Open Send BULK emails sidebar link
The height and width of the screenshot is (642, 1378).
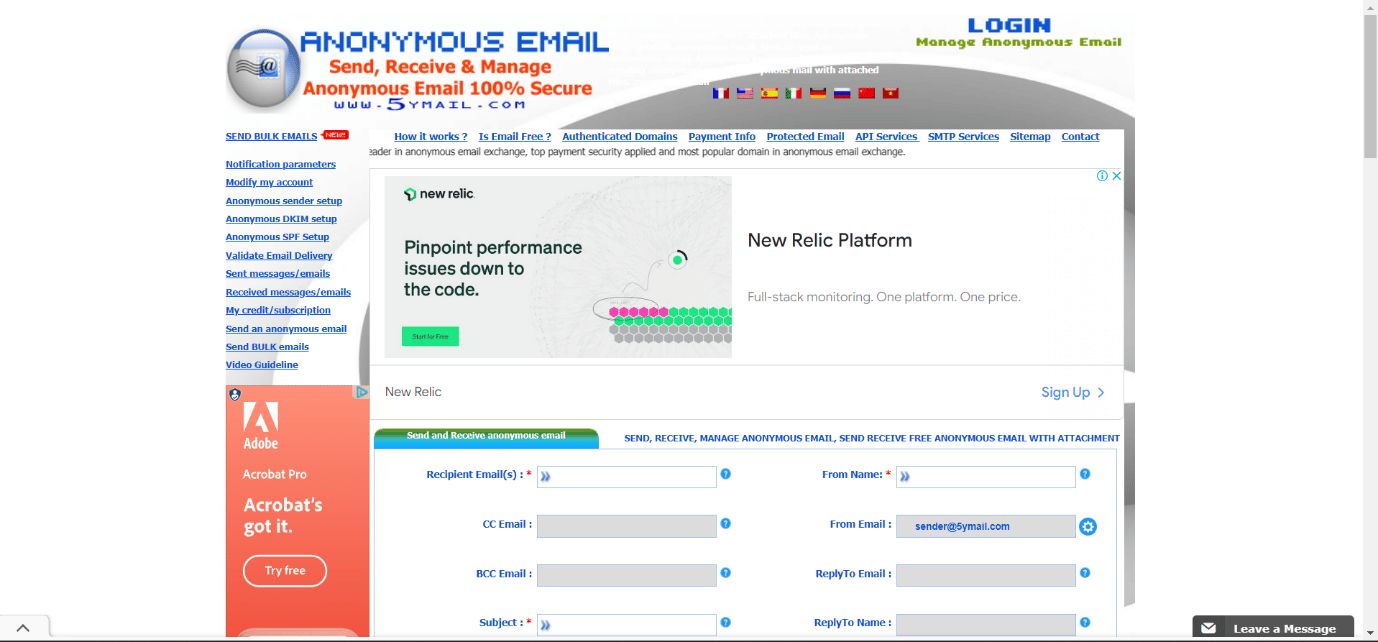click(x=267, y=347)
